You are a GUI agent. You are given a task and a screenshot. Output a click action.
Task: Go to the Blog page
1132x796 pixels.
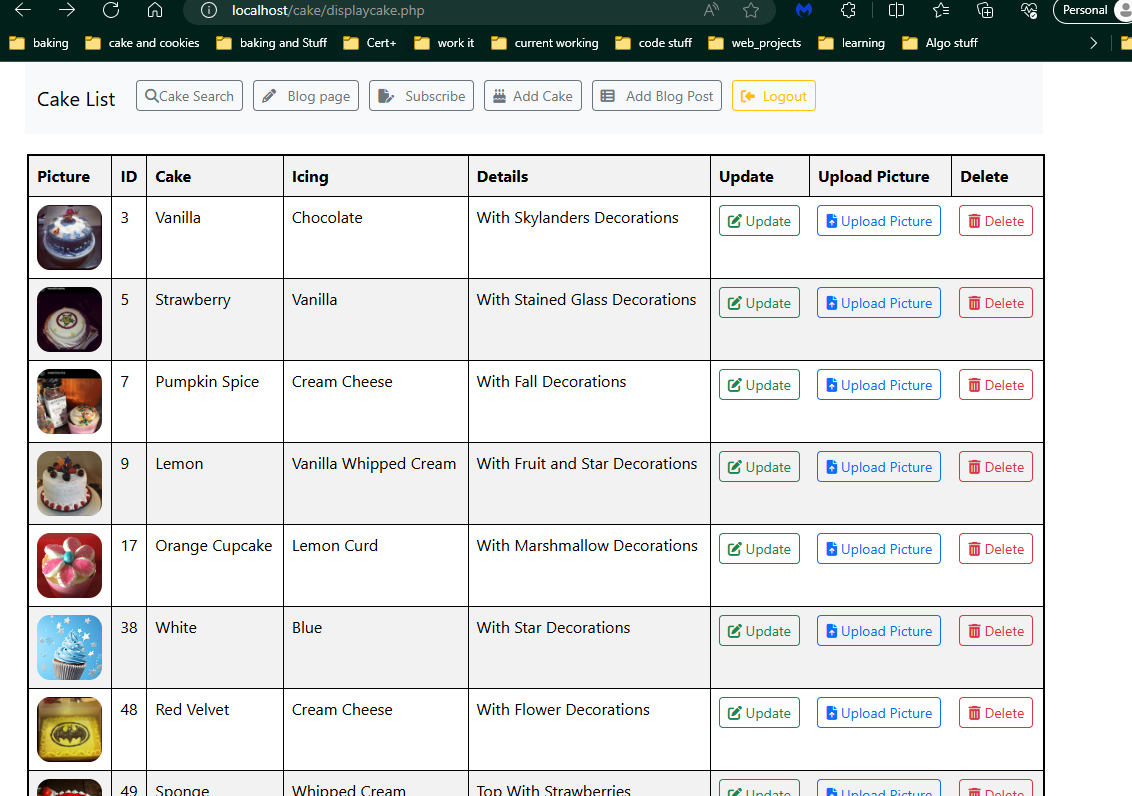tap(306, 96)
